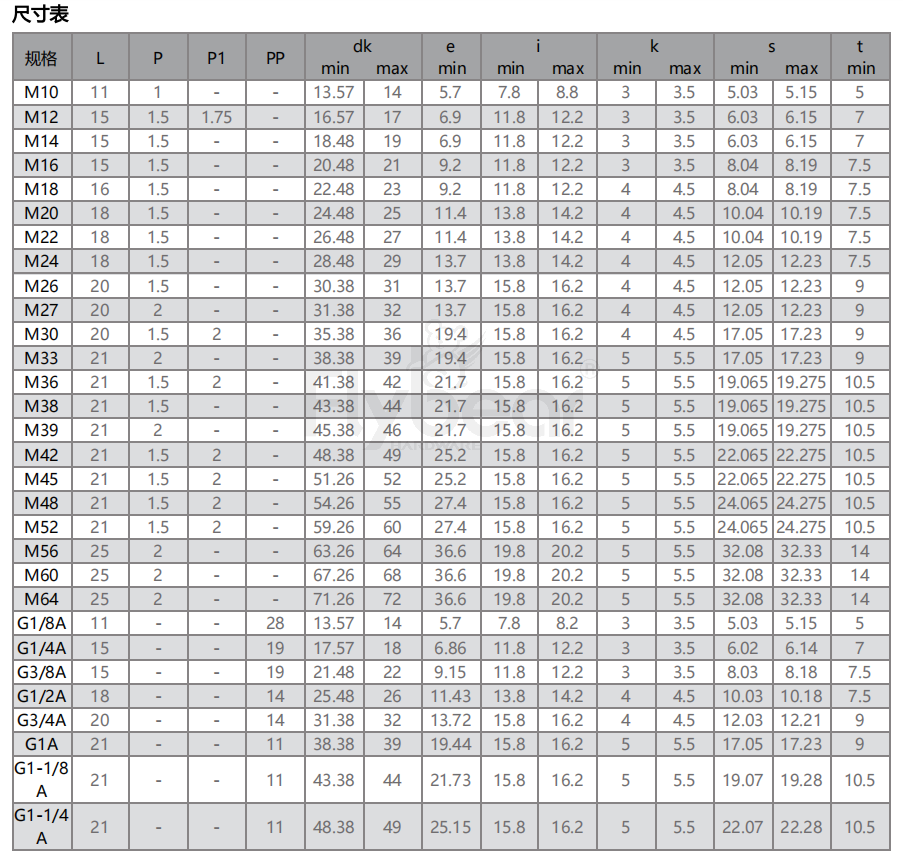This screenshot has width=903, height=860.
Task: Select the G1/8A row label
Action: tap(41, 624)
